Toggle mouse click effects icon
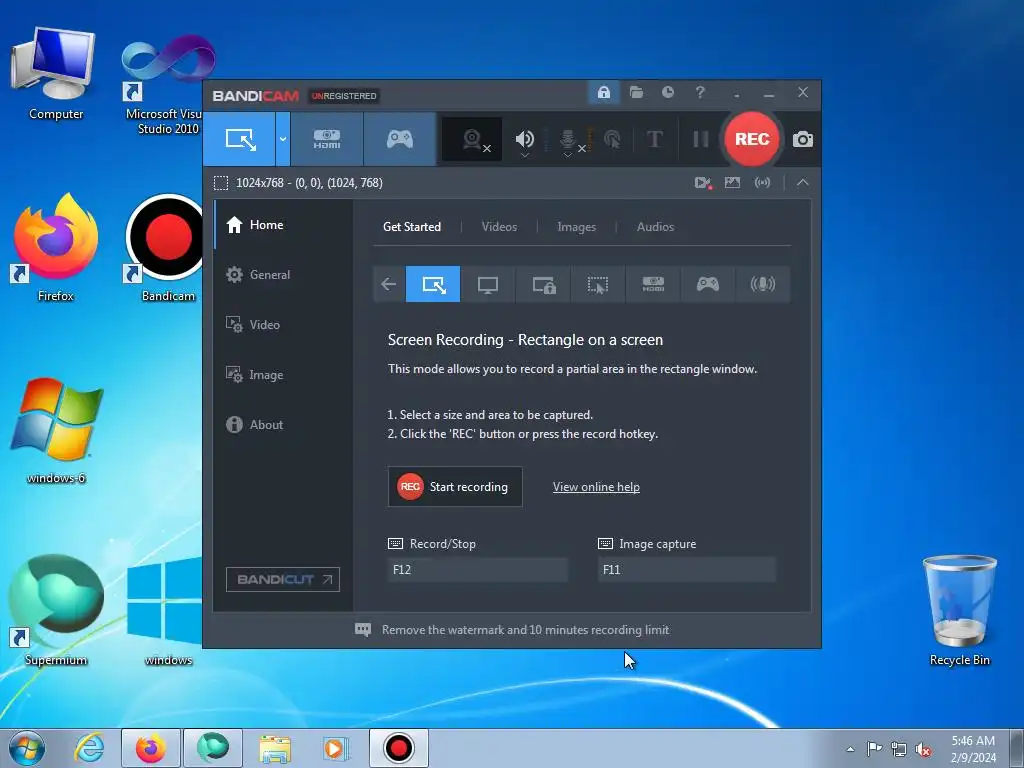Screen dimensions: 1024x768 (x=613, y=139)
